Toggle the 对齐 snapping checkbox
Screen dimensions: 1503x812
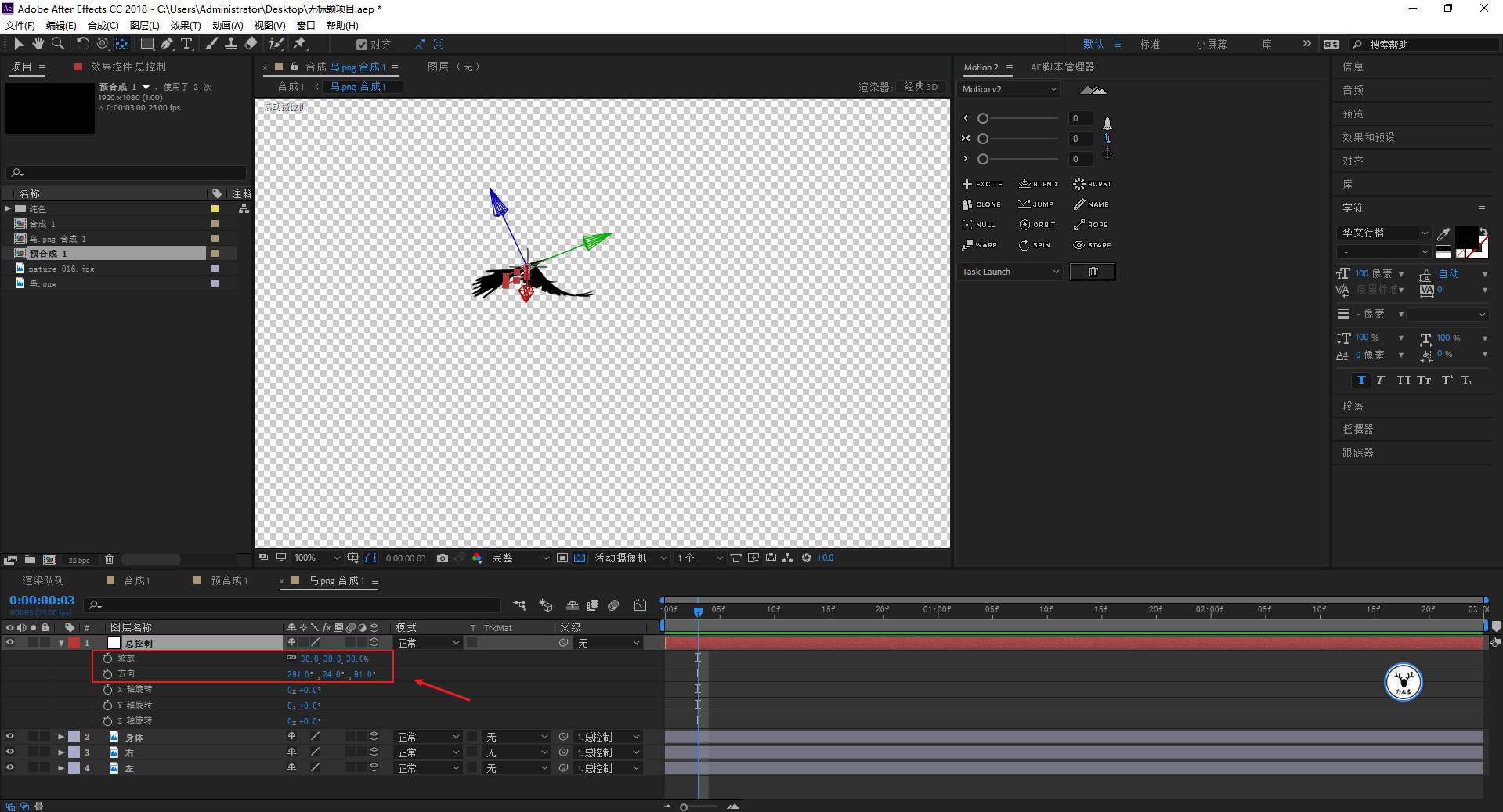361,45
